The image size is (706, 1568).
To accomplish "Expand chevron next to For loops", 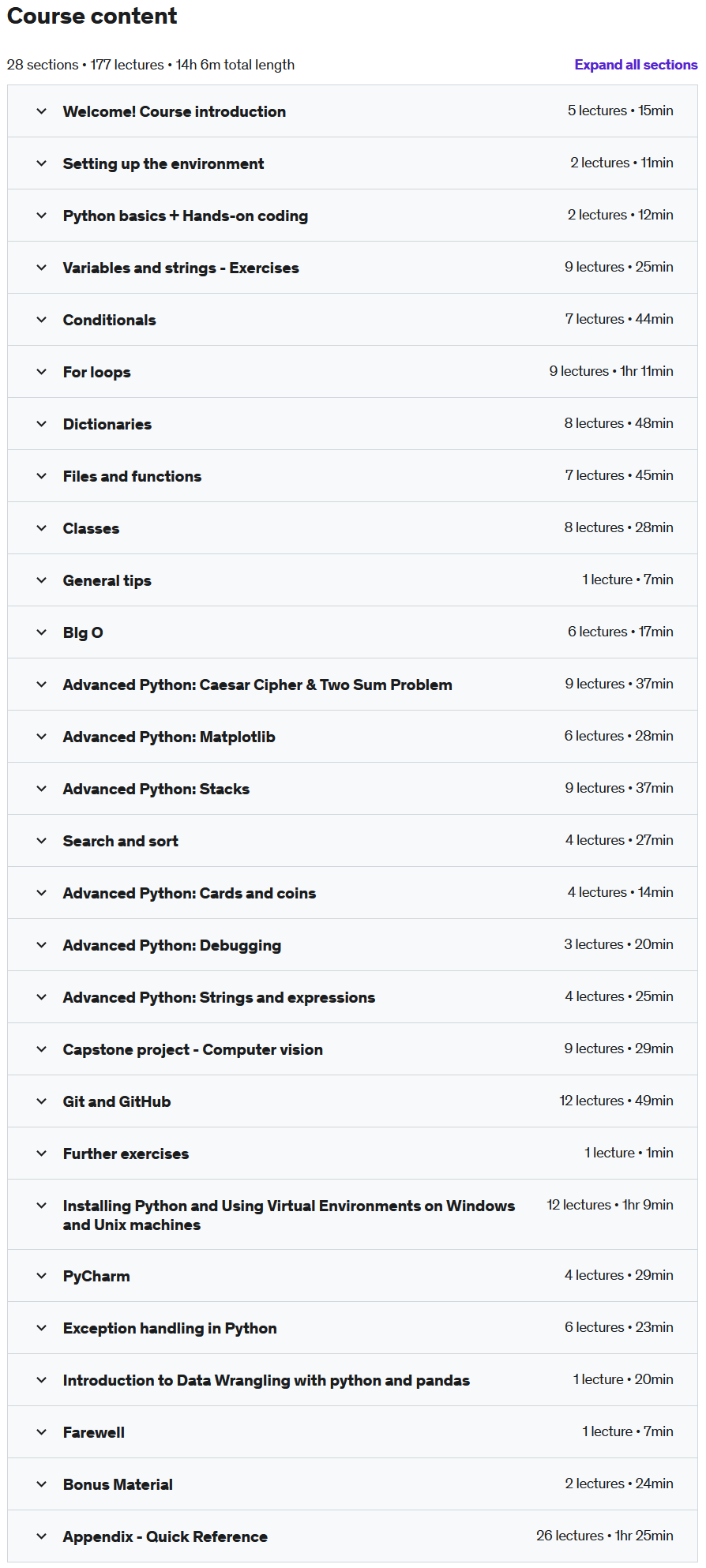I will pyautogui.click(x=42, y=372).
